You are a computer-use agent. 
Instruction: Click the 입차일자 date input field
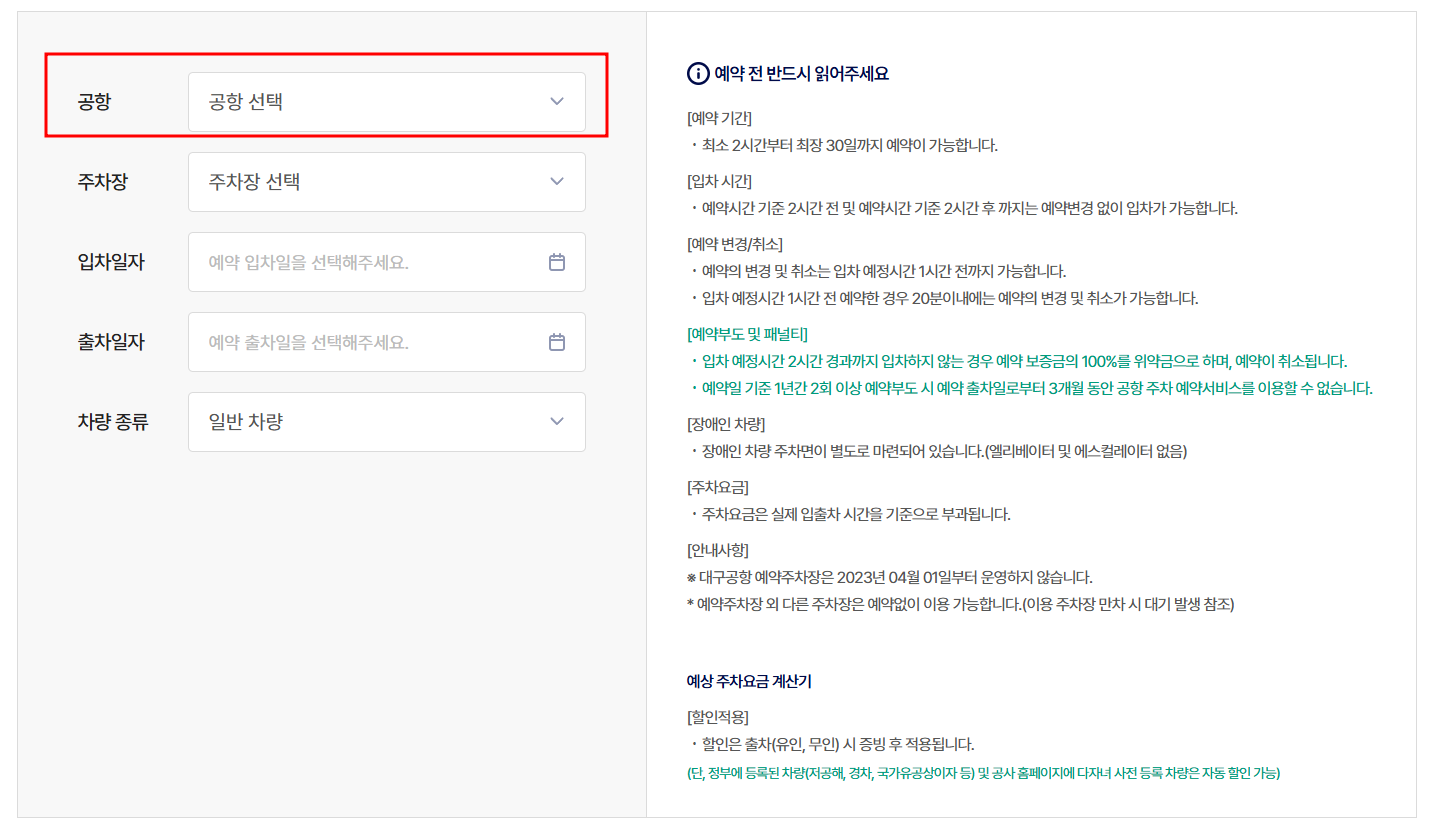[370, 262]
